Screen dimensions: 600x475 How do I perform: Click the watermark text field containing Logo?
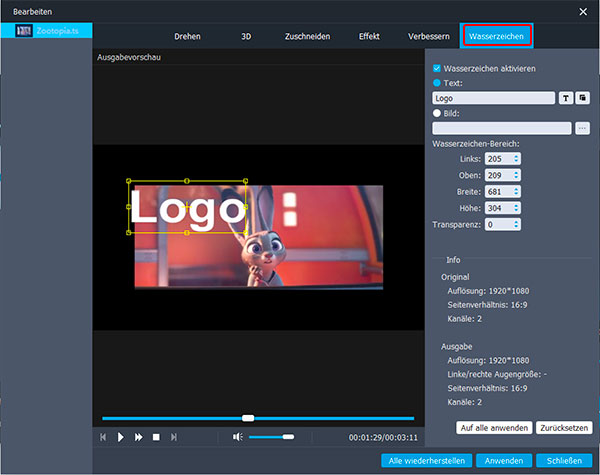click(493, 98)
